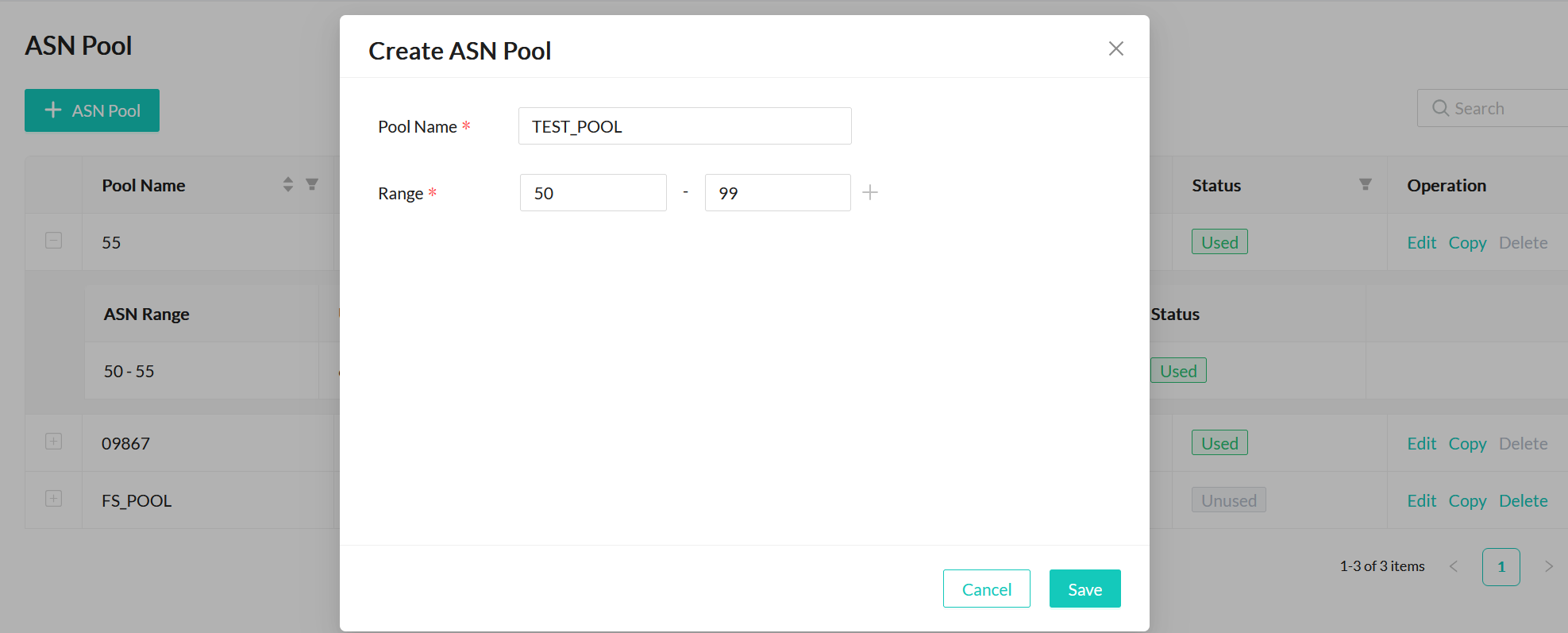Open the Status column filter
The width and height of the screenshot is (1568, 633).
point(1365,185)
